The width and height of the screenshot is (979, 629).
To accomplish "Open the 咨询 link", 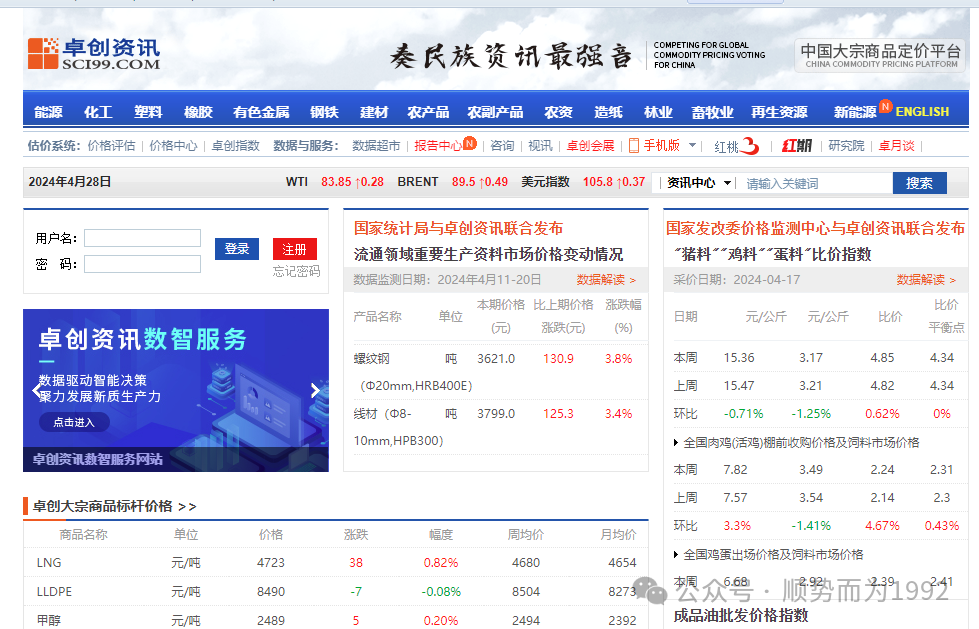I will [502, 146].
